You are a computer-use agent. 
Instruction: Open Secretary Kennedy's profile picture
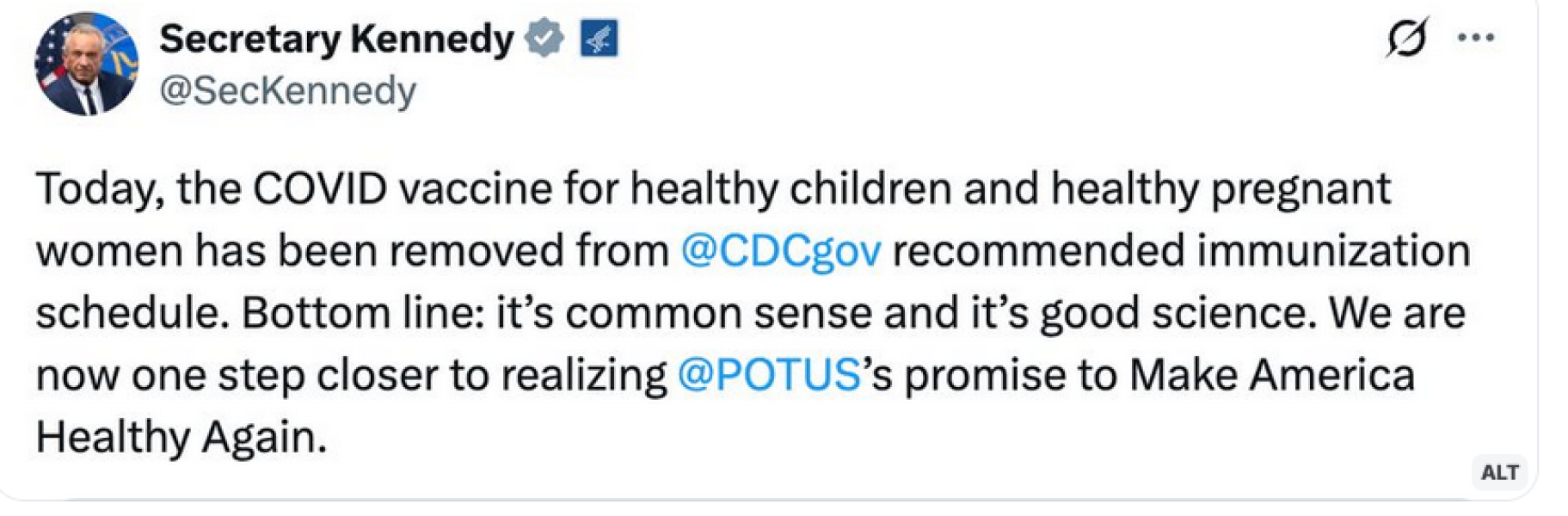(x=86, y=65)
